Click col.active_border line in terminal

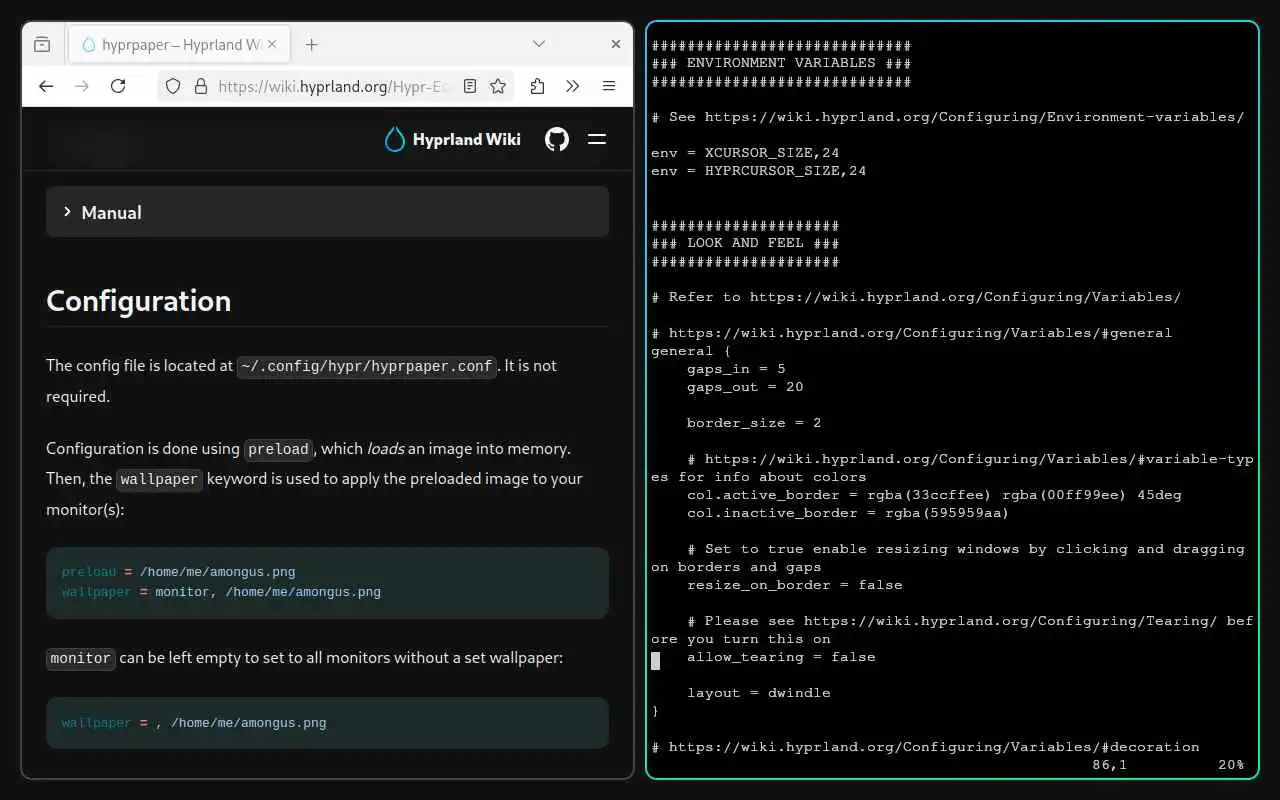(935, 495)
